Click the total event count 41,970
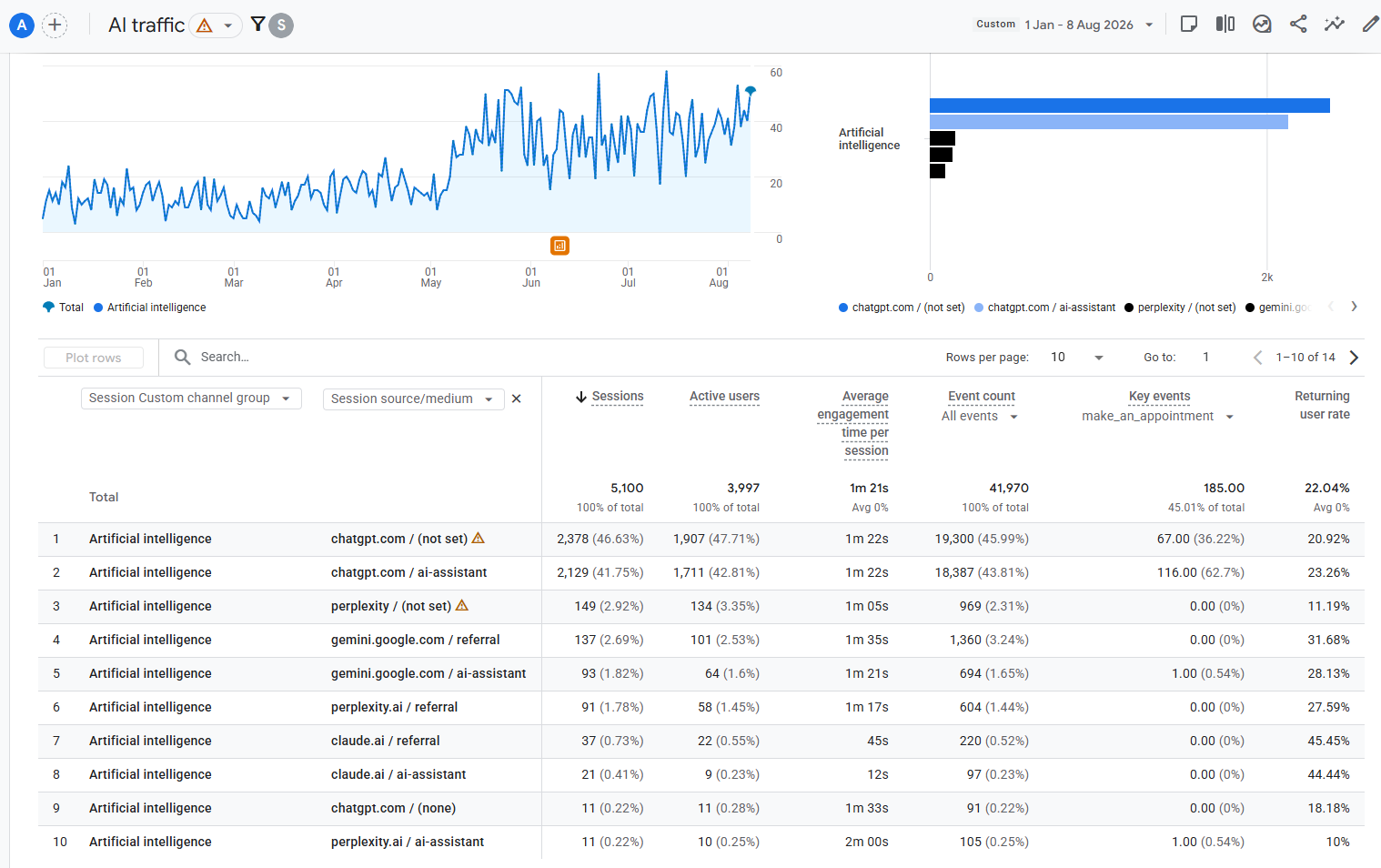 click(1009, 489)
